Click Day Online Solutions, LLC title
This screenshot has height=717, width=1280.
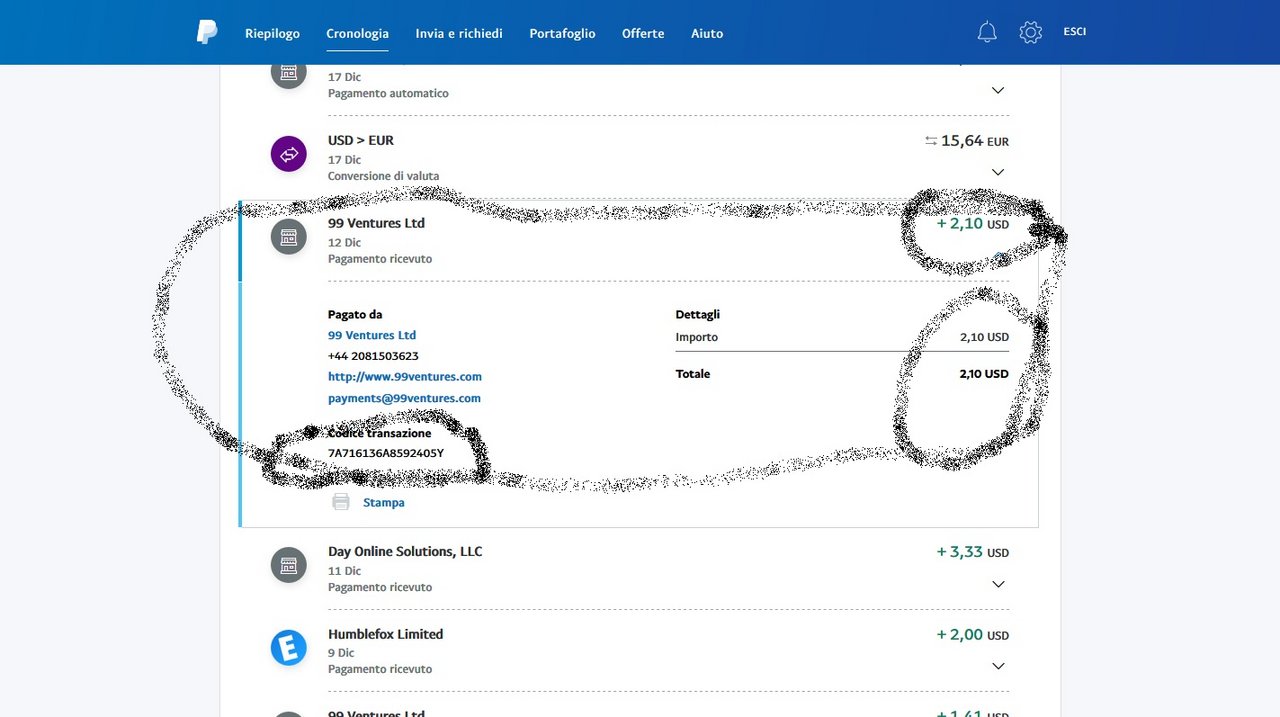click(x=405, y=551)
